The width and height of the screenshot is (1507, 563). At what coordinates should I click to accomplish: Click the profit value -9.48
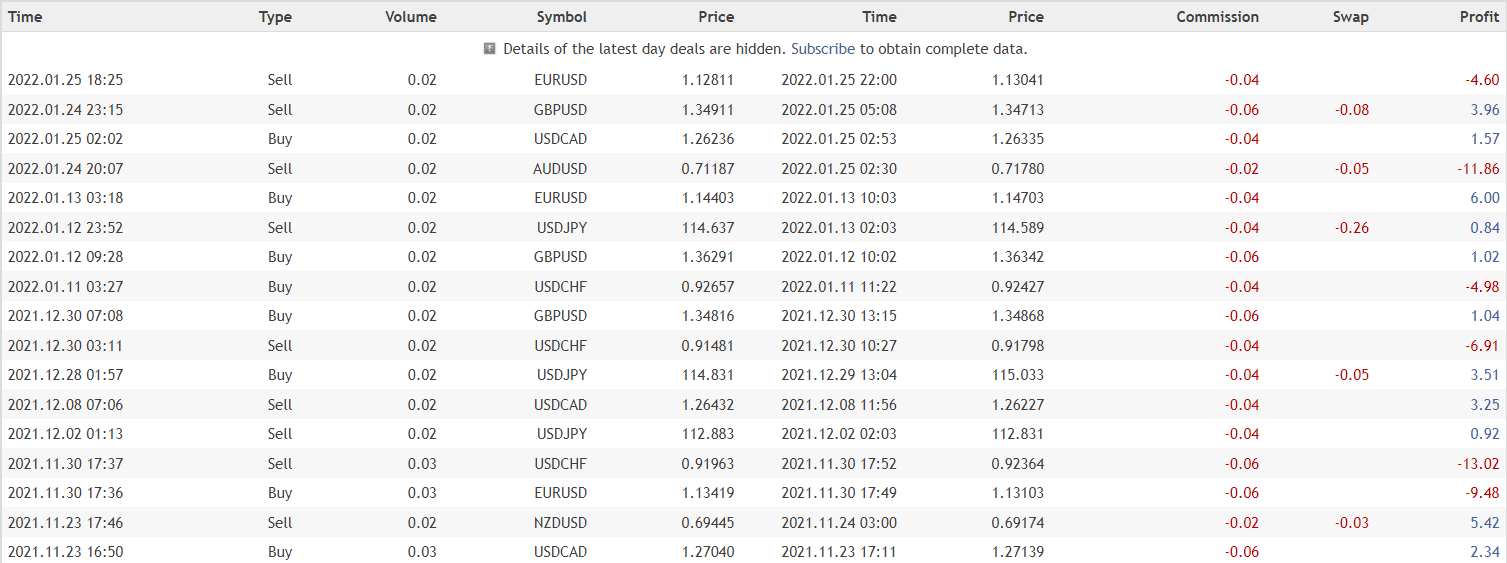[1482, 493]
